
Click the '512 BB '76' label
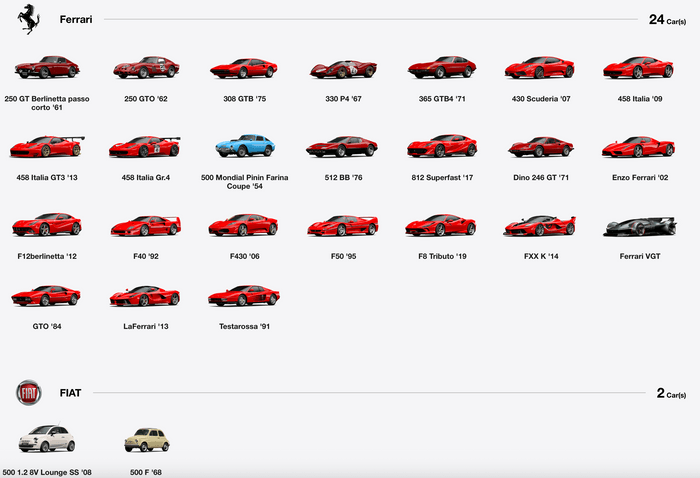(343, 177)
